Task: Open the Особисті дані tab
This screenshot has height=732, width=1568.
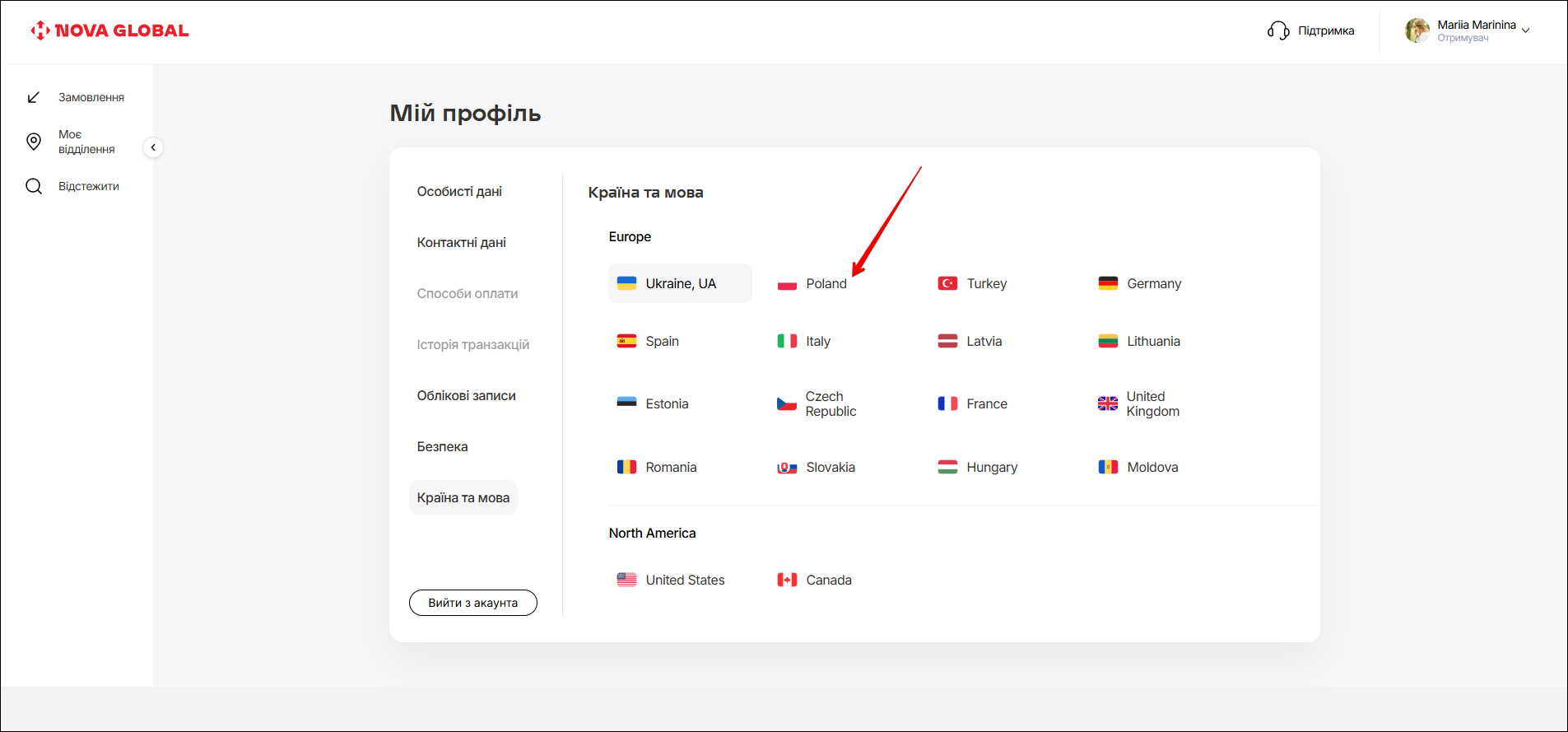Action: coord(459,192)
